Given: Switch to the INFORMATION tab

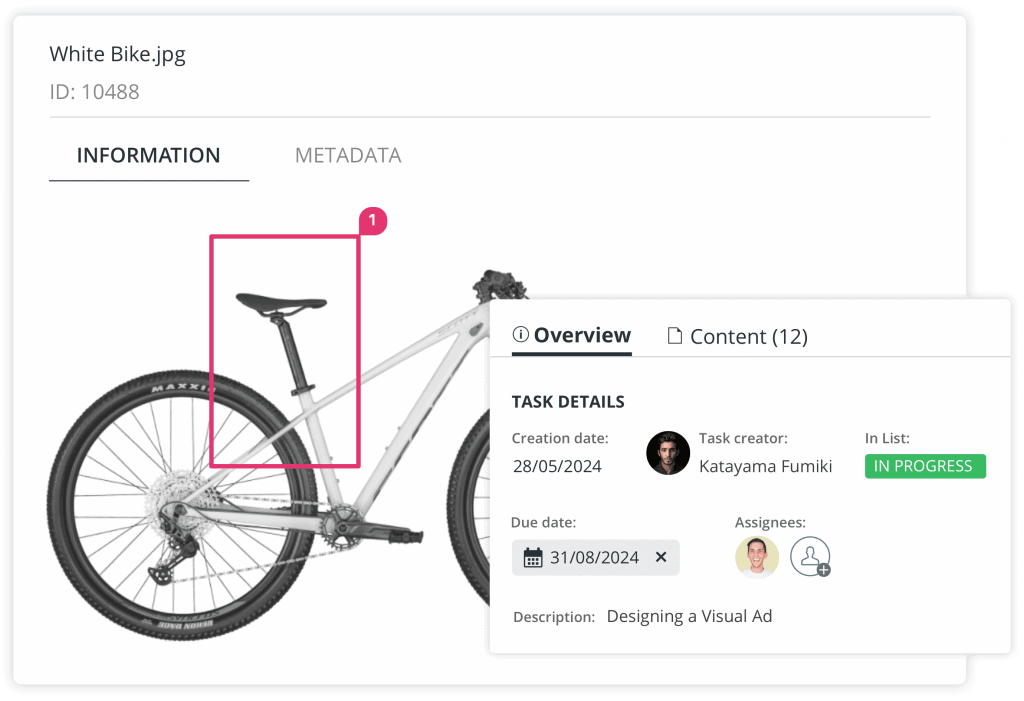Looking at the screenshot, I should coord(148,156).
